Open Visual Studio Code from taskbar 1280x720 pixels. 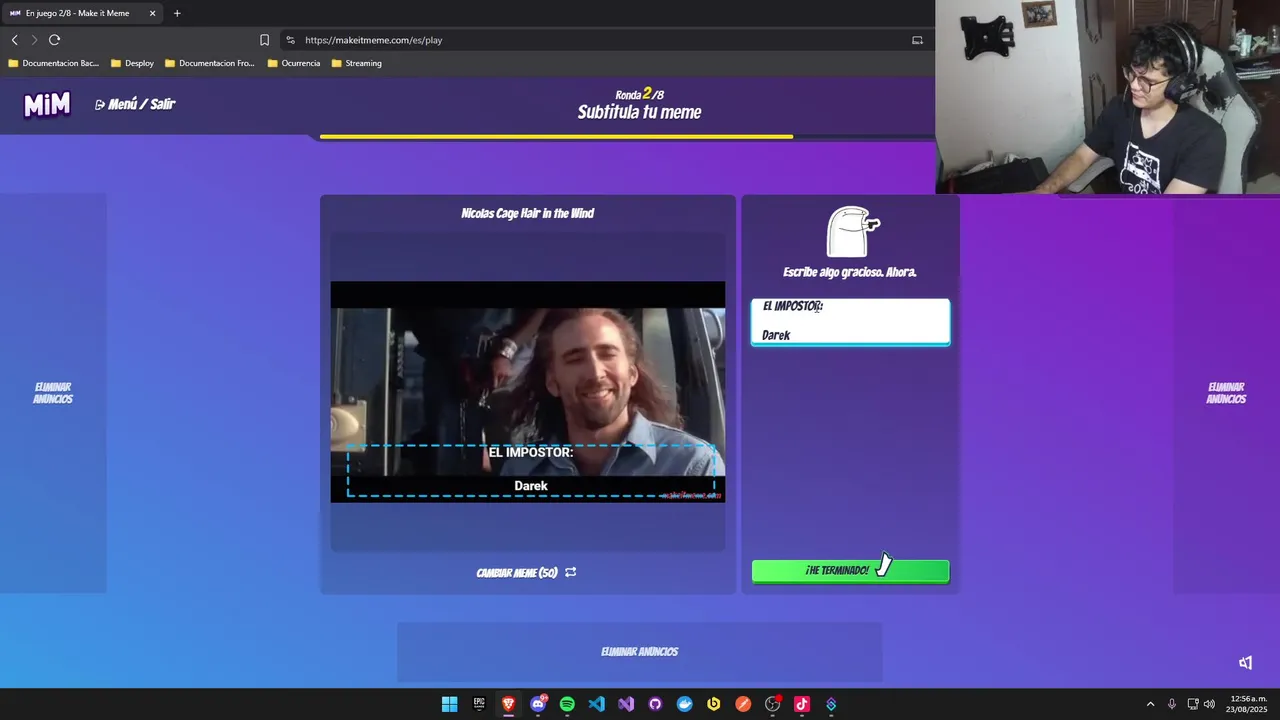pos(596,704)
